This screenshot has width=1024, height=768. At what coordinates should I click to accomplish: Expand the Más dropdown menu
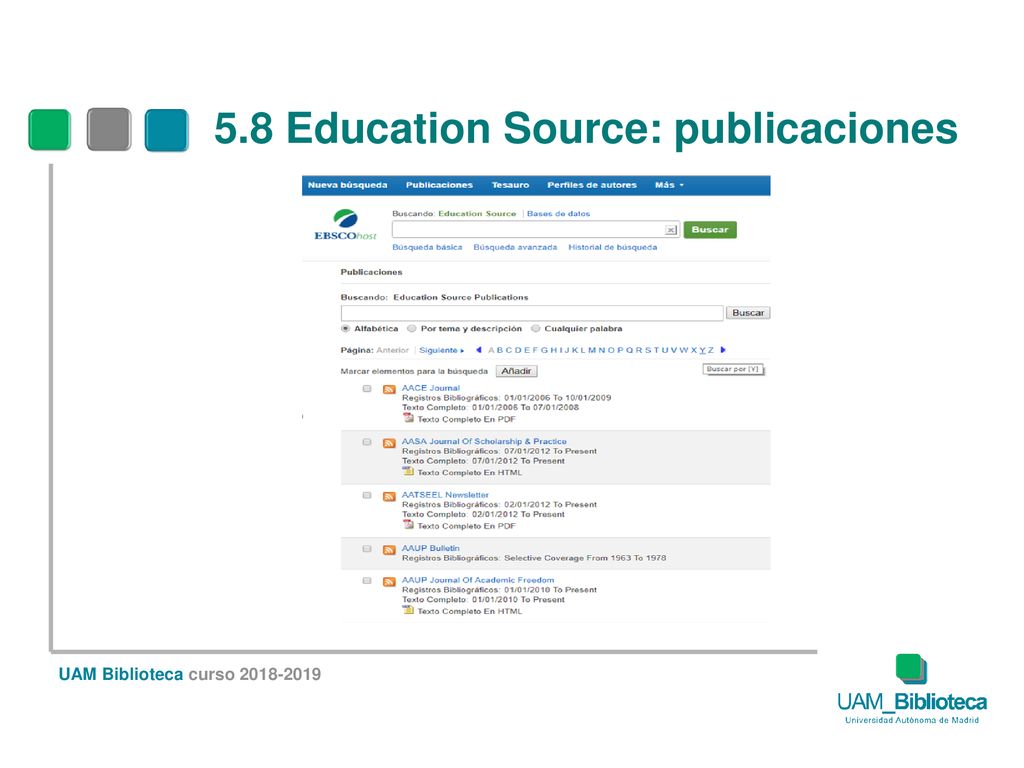[x=669, y=185]
